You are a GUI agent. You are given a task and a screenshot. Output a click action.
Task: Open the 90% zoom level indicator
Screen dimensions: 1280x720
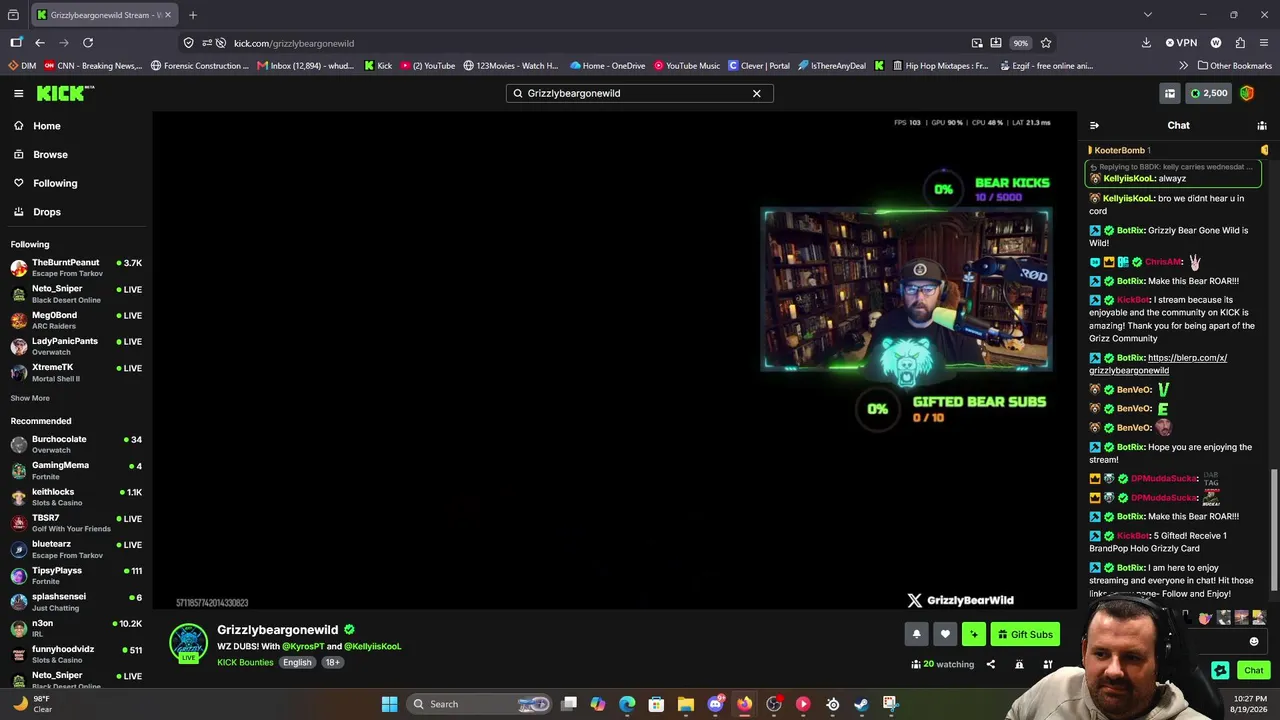coord(1020,43)
